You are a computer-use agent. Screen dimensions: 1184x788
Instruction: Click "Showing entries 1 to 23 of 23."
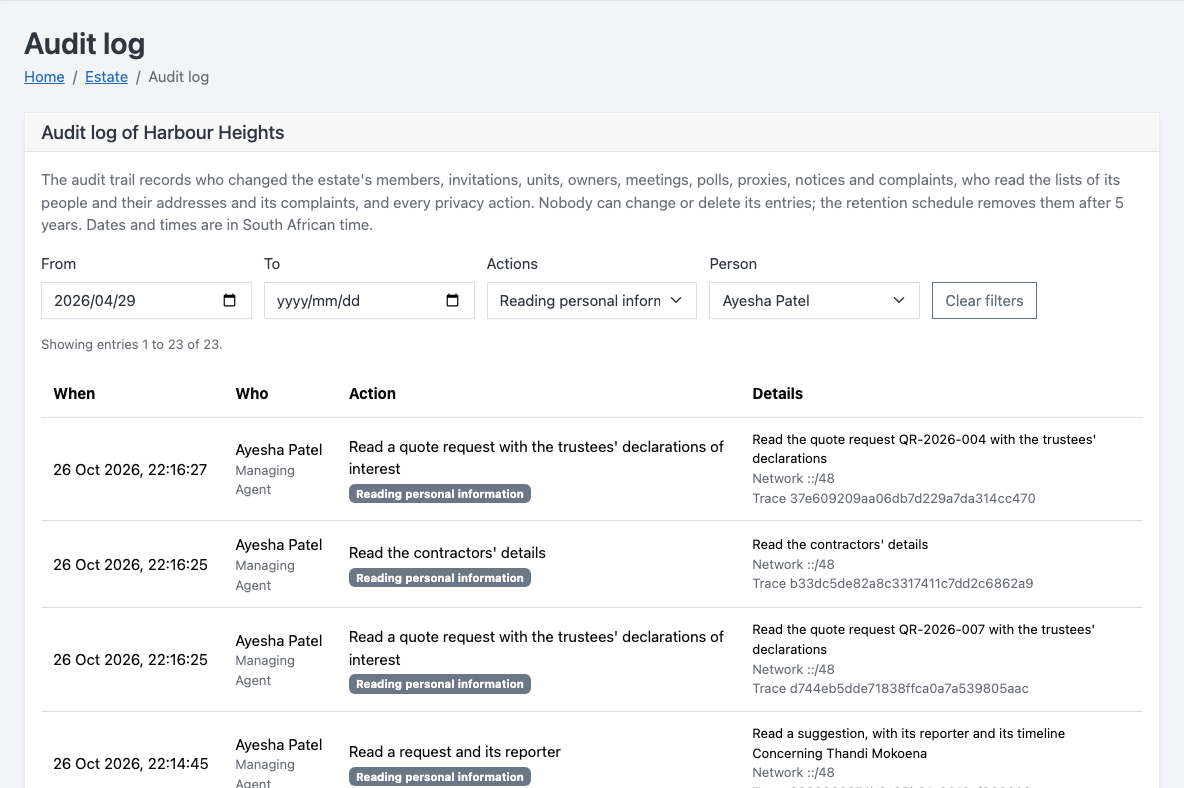tap(131, 344)
